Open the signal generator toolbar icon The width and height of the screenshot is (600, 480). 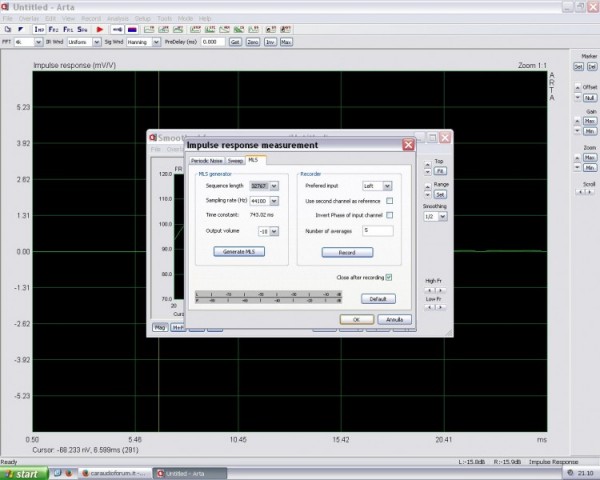[x=117, y=29]
